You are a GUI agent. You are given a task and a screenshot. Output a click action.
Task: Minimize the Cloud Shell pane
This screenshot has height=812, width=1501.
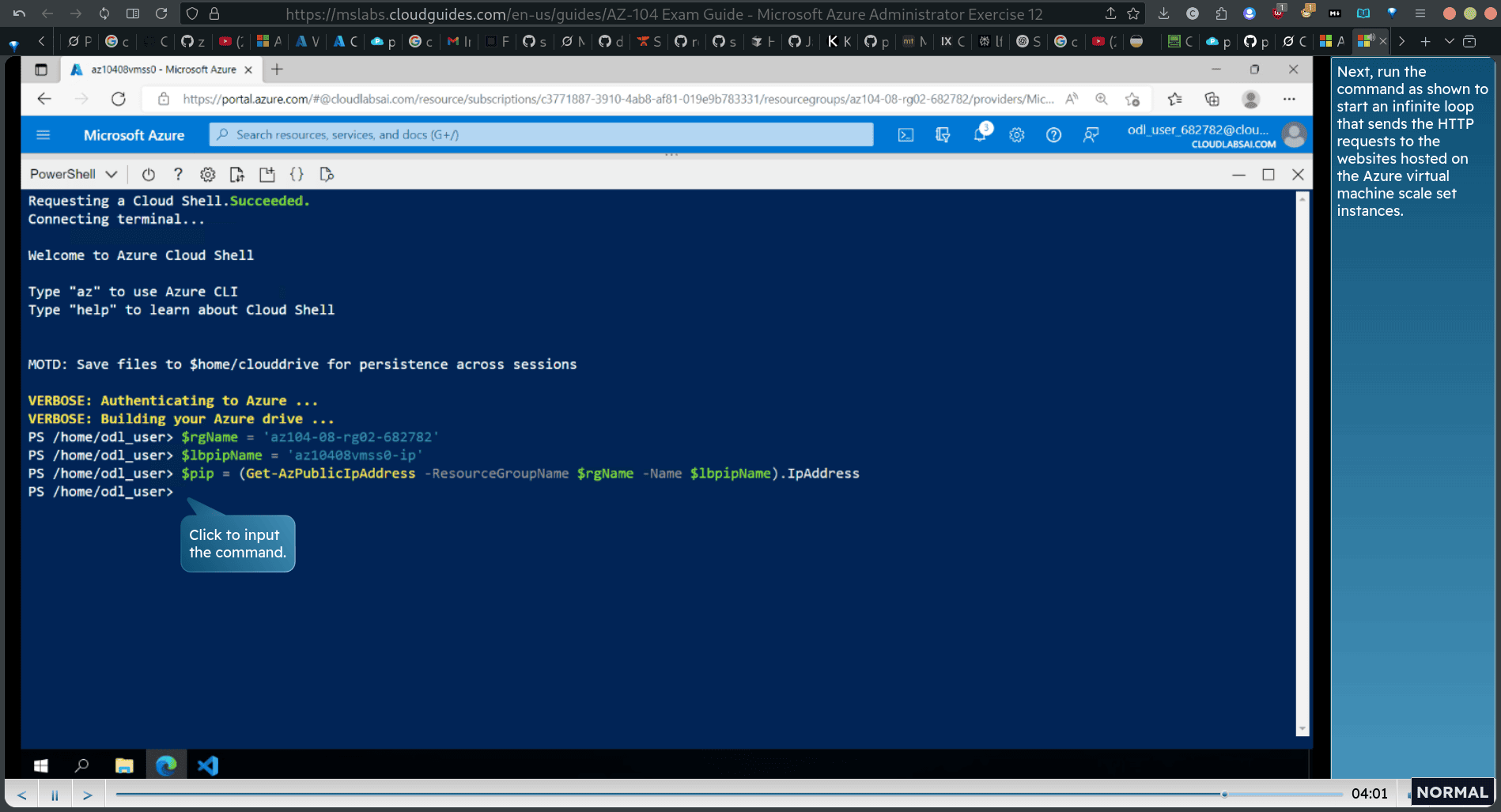coord(1239,175)
